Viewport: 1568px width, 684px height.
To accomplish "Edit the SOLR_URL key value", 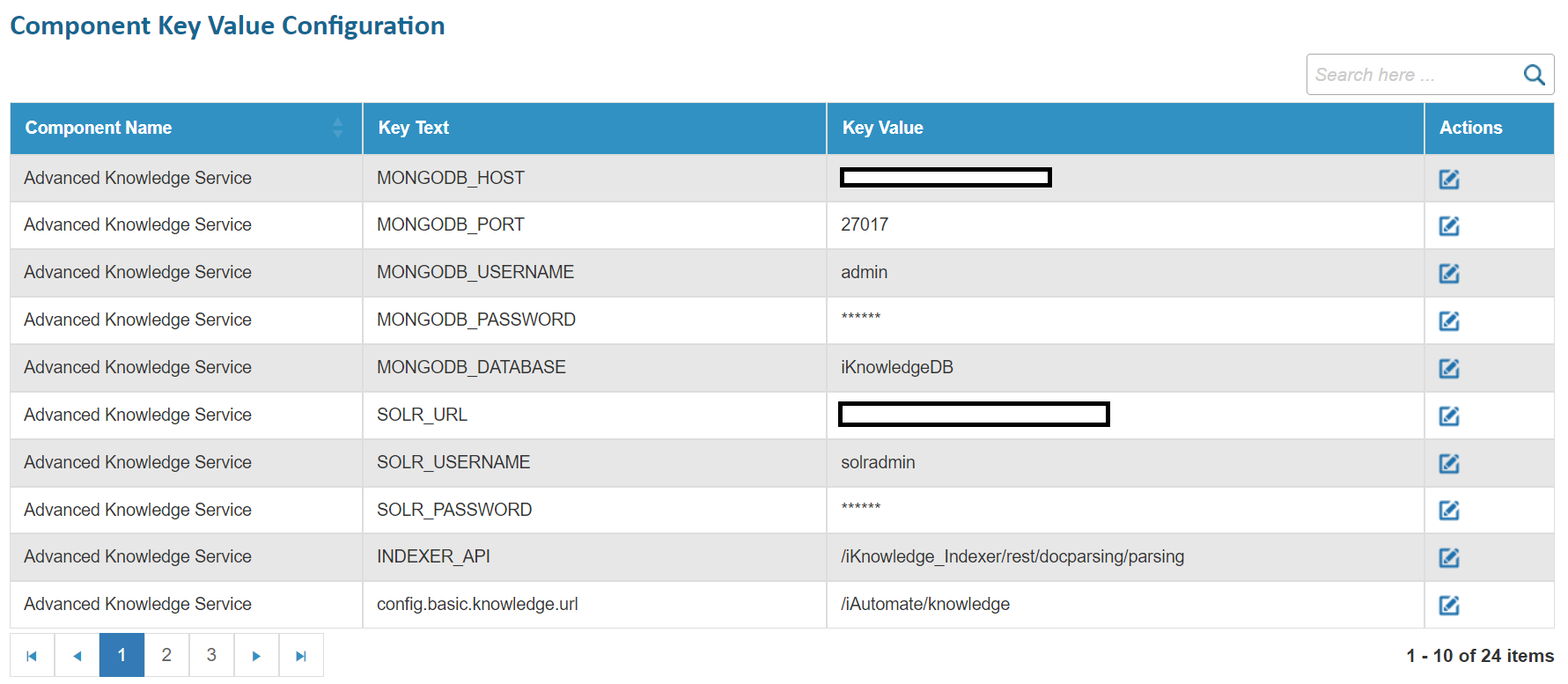I will [1448, 416].
